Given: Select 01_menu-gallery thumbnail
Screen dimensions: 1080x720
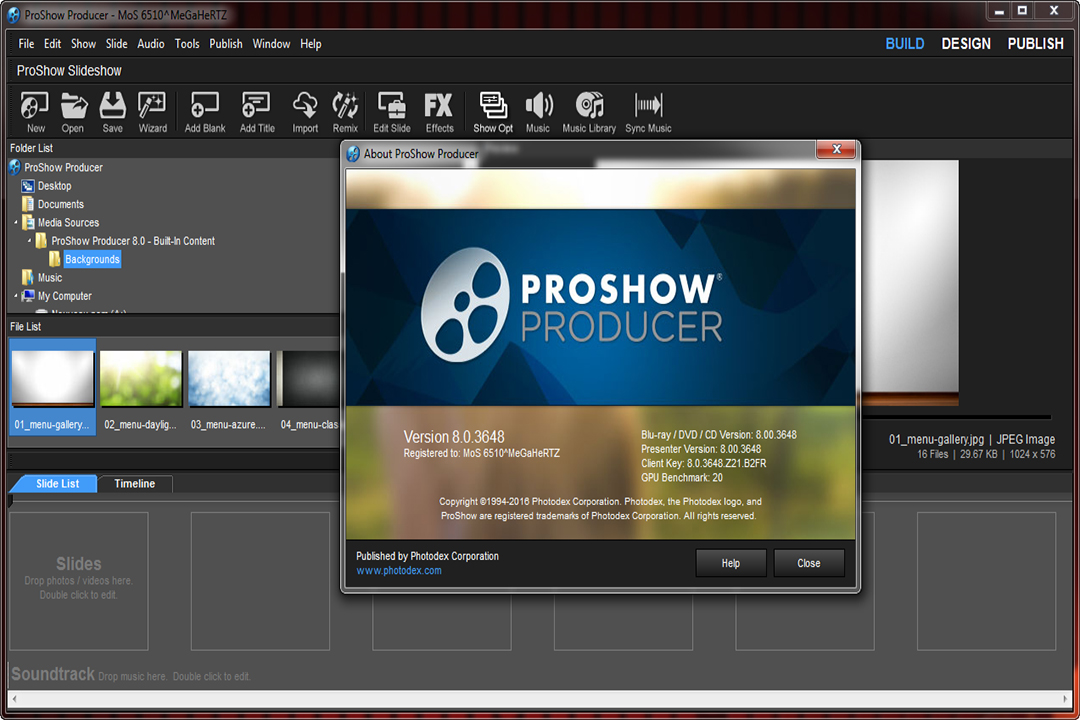Looking at the screenshot, I should click(x=52, y=387).
